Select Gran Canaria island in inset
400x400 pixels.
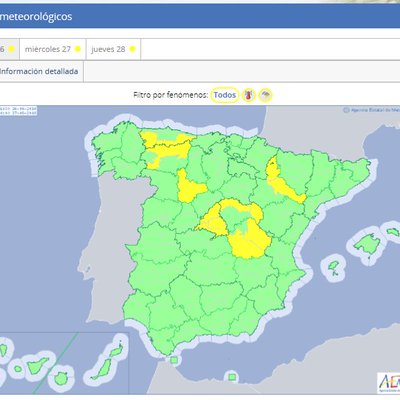coord(61,379)
